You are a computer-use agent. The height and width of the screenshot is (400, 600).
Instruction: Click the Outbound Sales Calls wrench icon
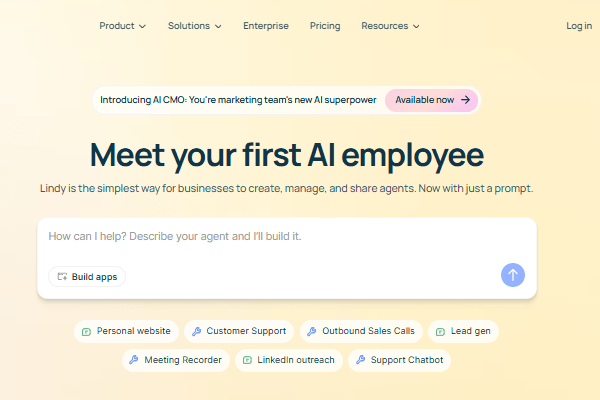pos(312,331)
